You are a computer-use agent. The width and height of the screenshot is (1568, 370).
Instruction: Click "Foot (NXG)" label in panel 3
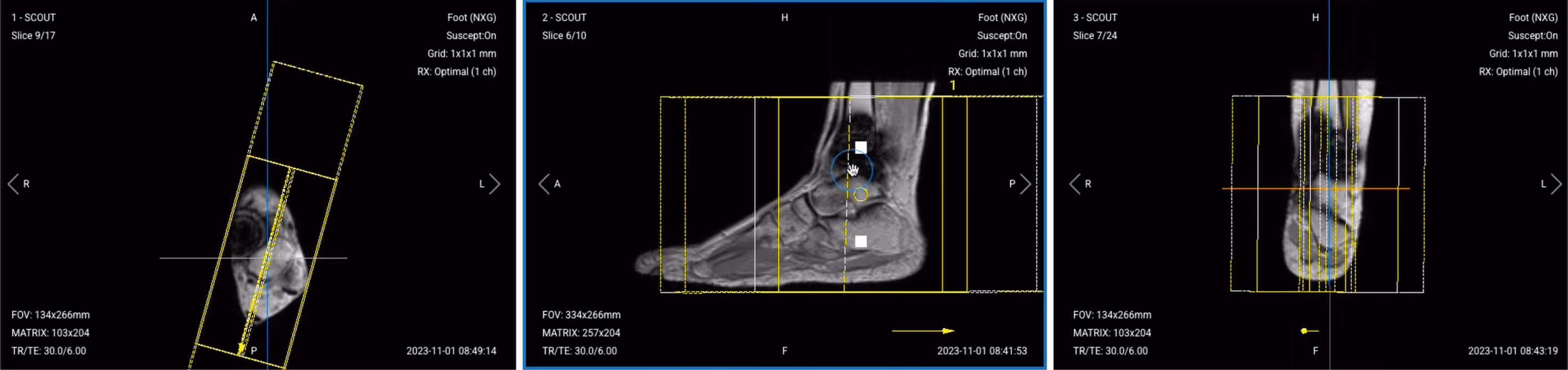coord(1533,18)
